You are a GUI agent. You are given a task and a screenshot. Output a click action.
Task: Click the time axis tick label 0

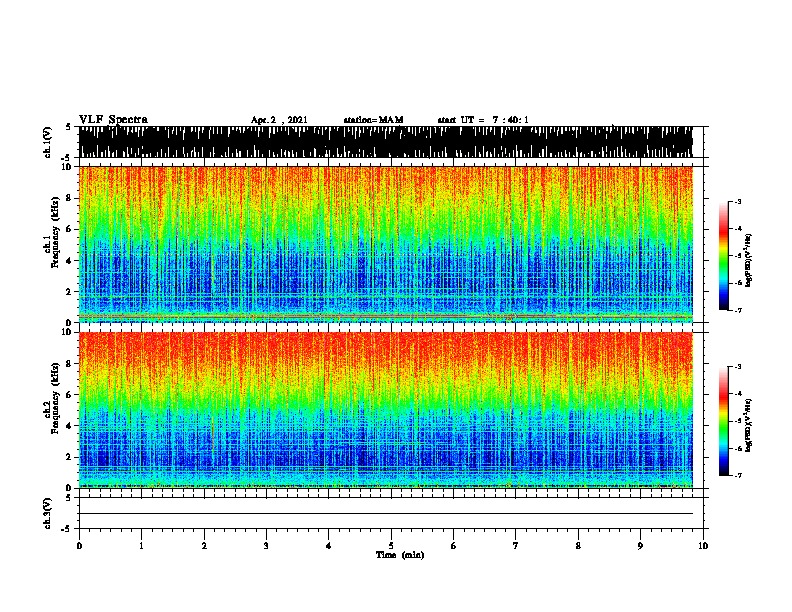click(x=79, y=546)
